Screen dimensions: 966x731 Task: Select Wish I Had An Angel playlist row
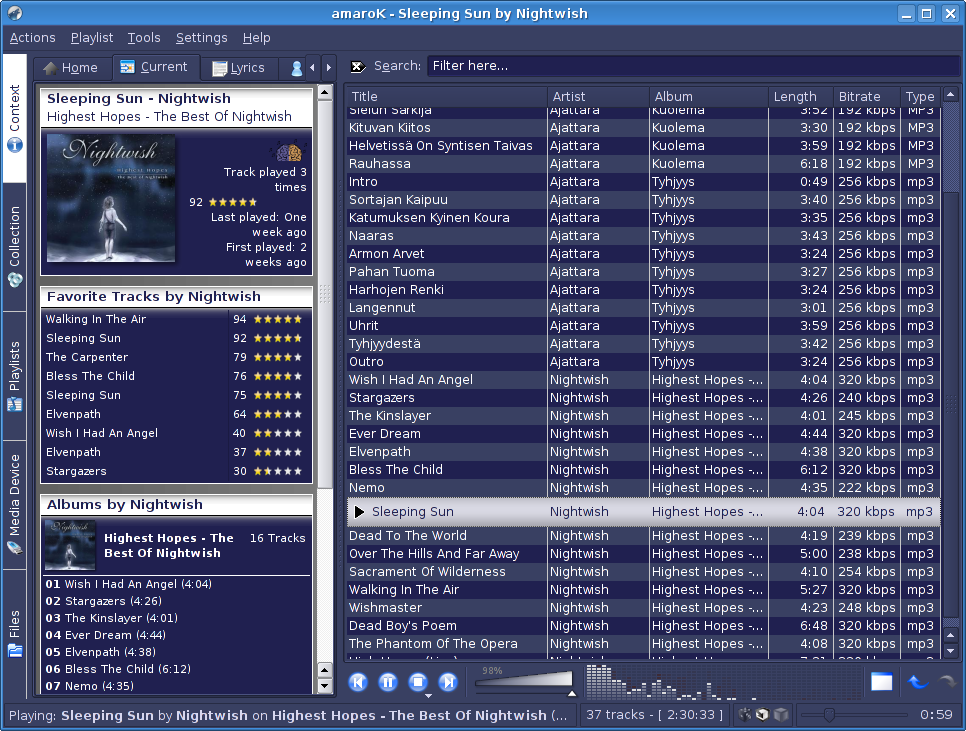643,380
